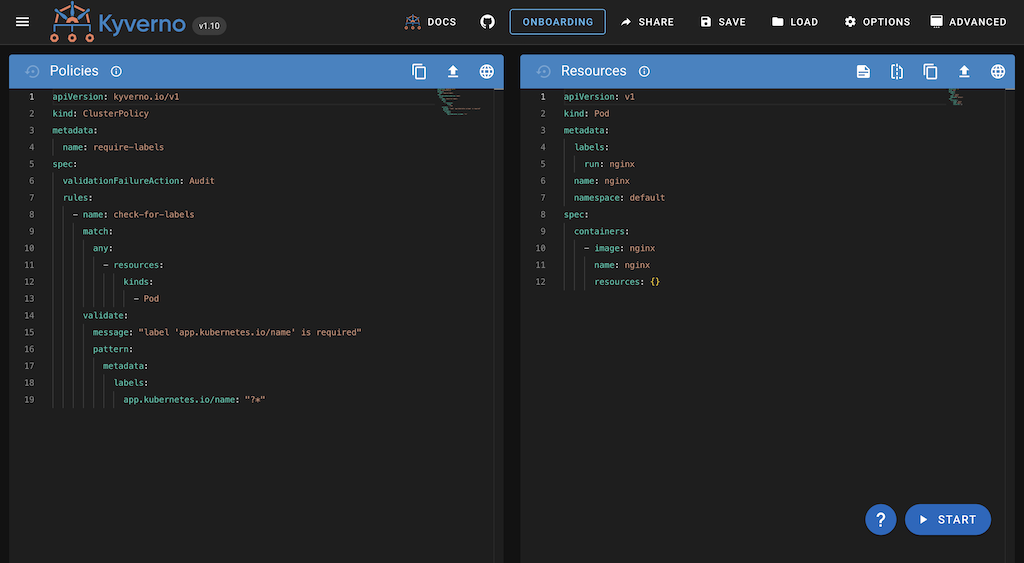Open the Share option
Viewport: 1024px width, 563px height.
coord(646,21)
